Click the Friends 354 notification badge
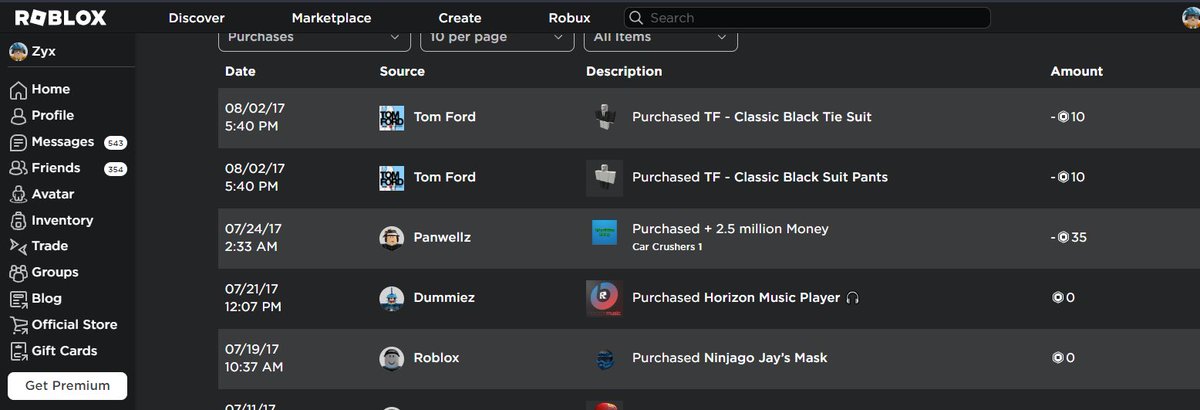Viewport: 1200px width, 410px height. (x=115, y=169)
